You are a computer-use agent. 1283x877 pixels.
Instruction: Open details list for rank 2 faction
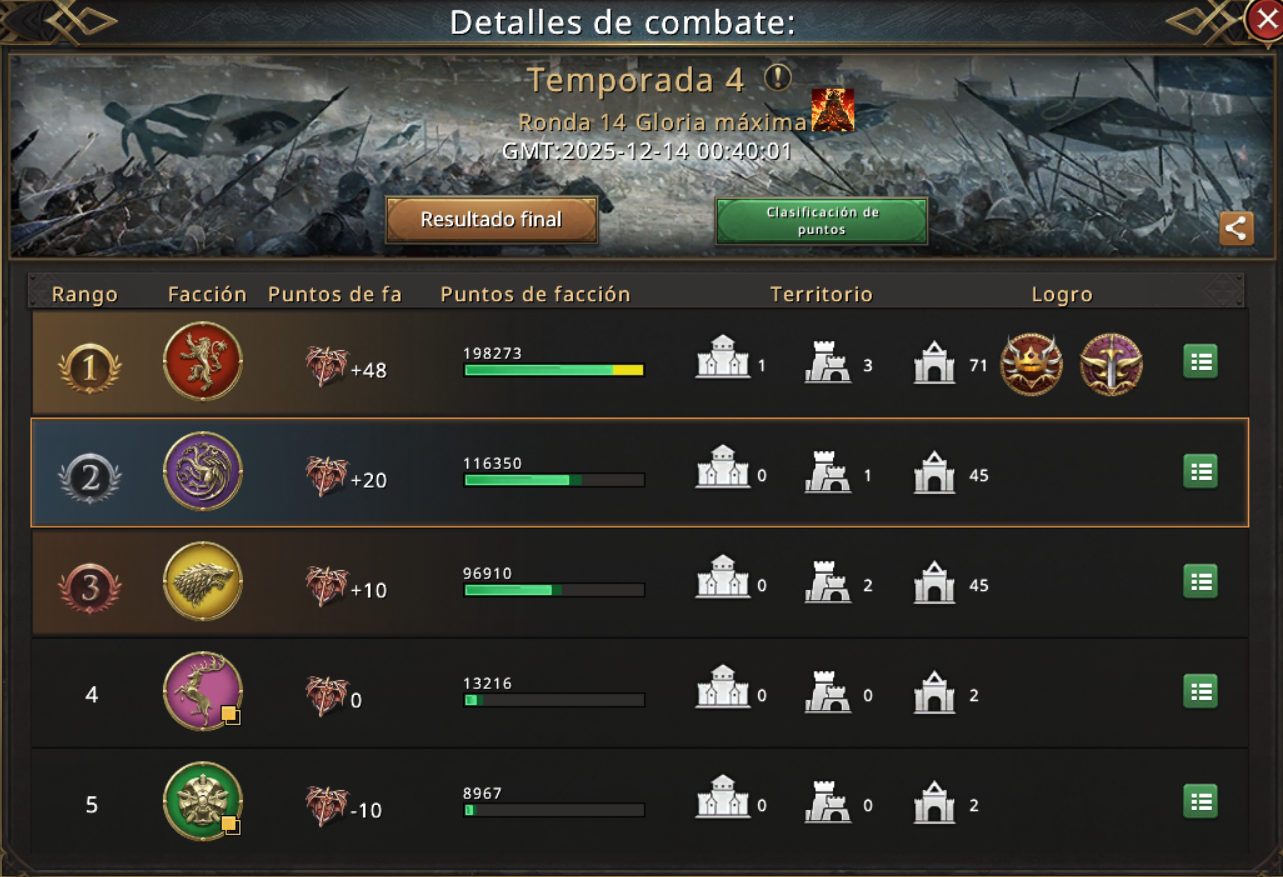point(1200,471)
